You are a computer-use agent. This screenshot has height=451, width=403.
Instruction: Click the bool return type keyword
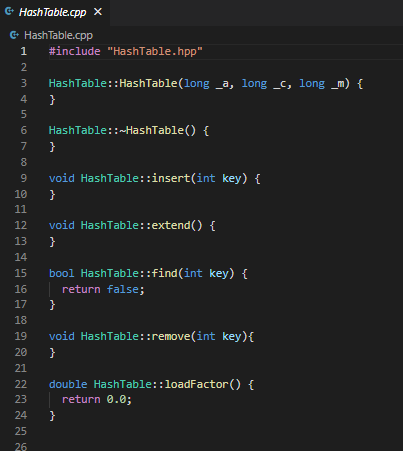click(x=62, y=273)
